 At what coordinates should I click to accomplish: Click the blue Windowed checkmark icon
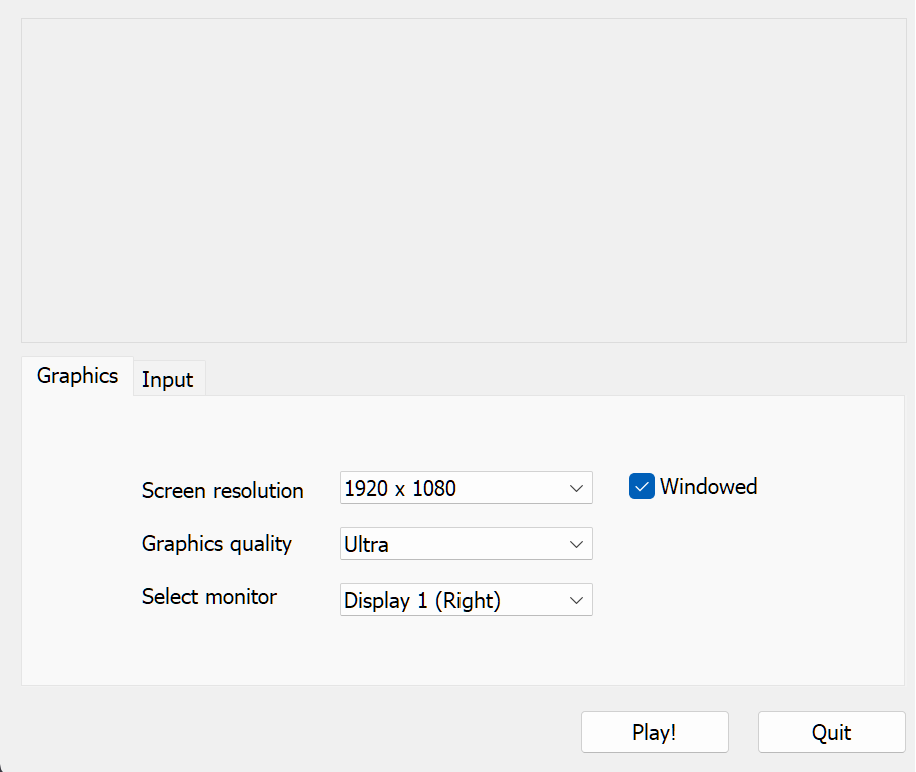(x=641, y=486)
